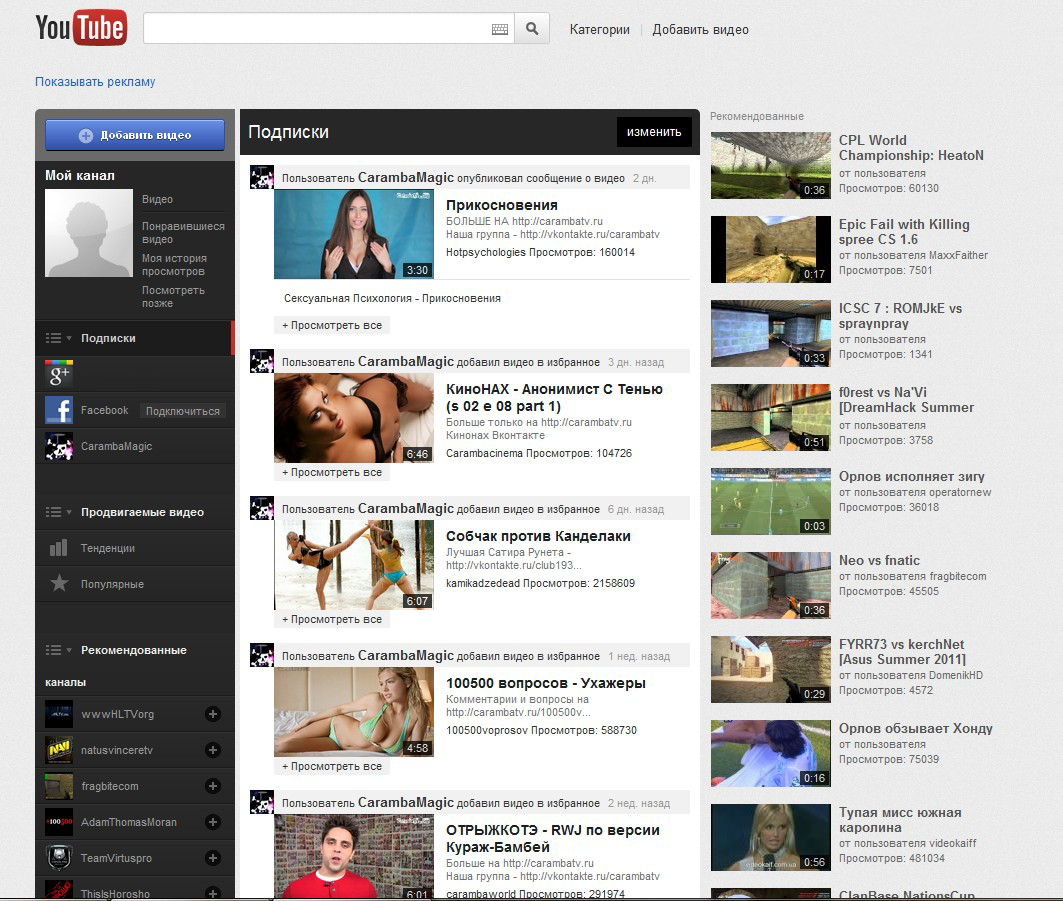Click the blue Добавить видео button
Image resolution: width=1063 pixels, height=901 pixels.
(x=135, y=135)
